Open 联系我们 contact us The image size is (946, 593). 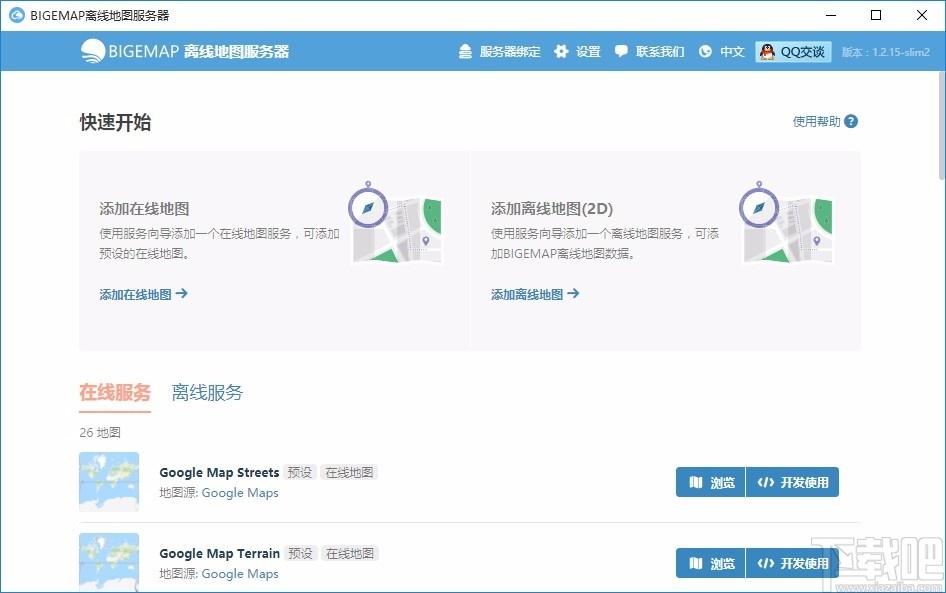click(x=649, y=52)
